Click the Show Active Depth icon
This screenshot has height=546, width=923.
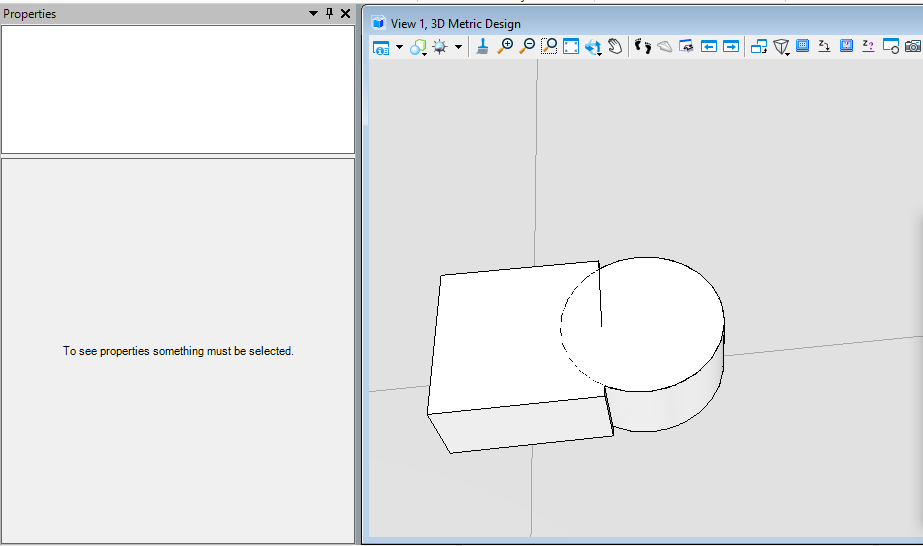[x=868, y=46]
